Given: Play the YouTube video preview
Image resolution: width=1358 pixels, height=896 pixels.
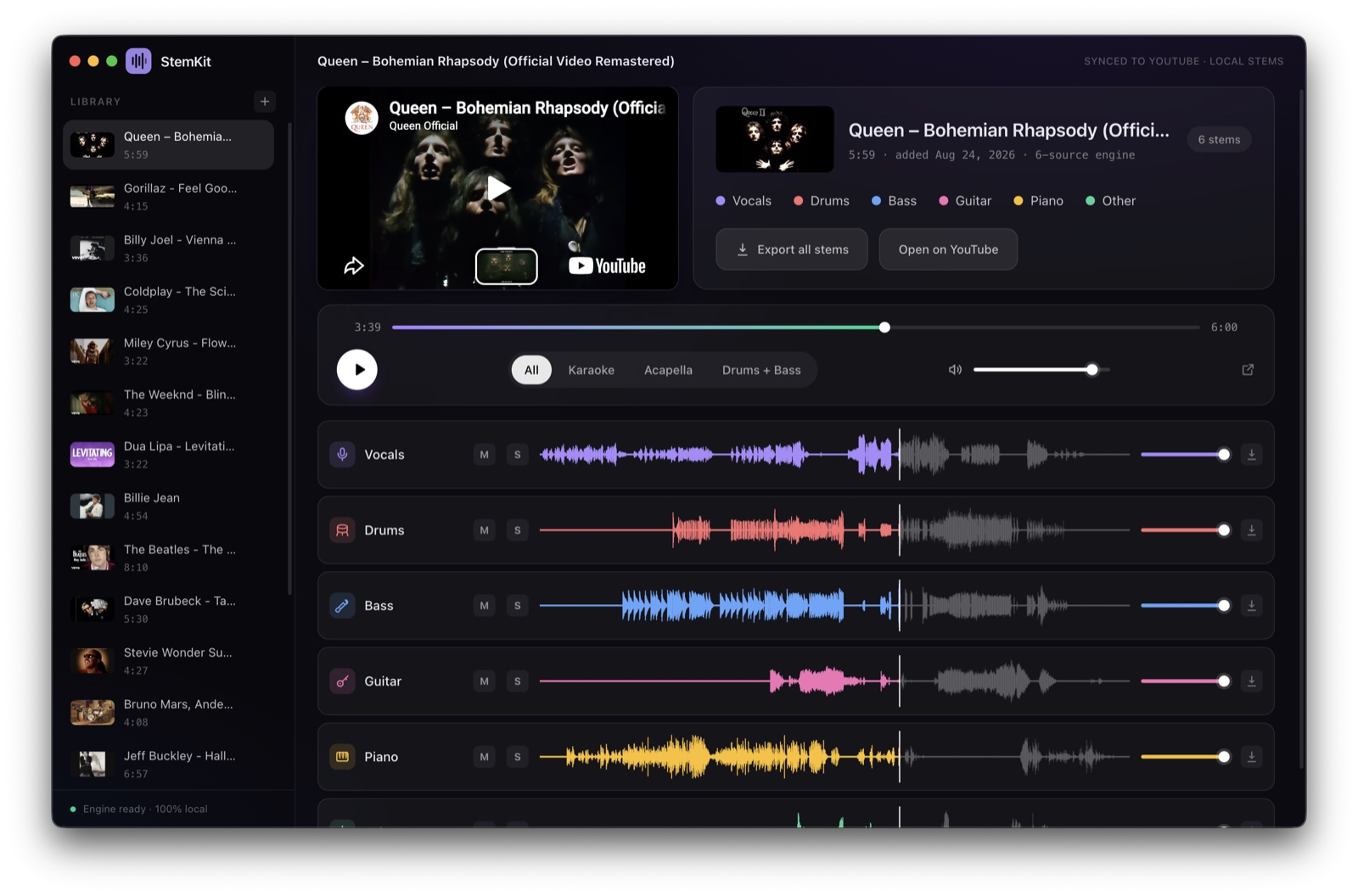Looking at the screenshot, I should pos(498,188).
